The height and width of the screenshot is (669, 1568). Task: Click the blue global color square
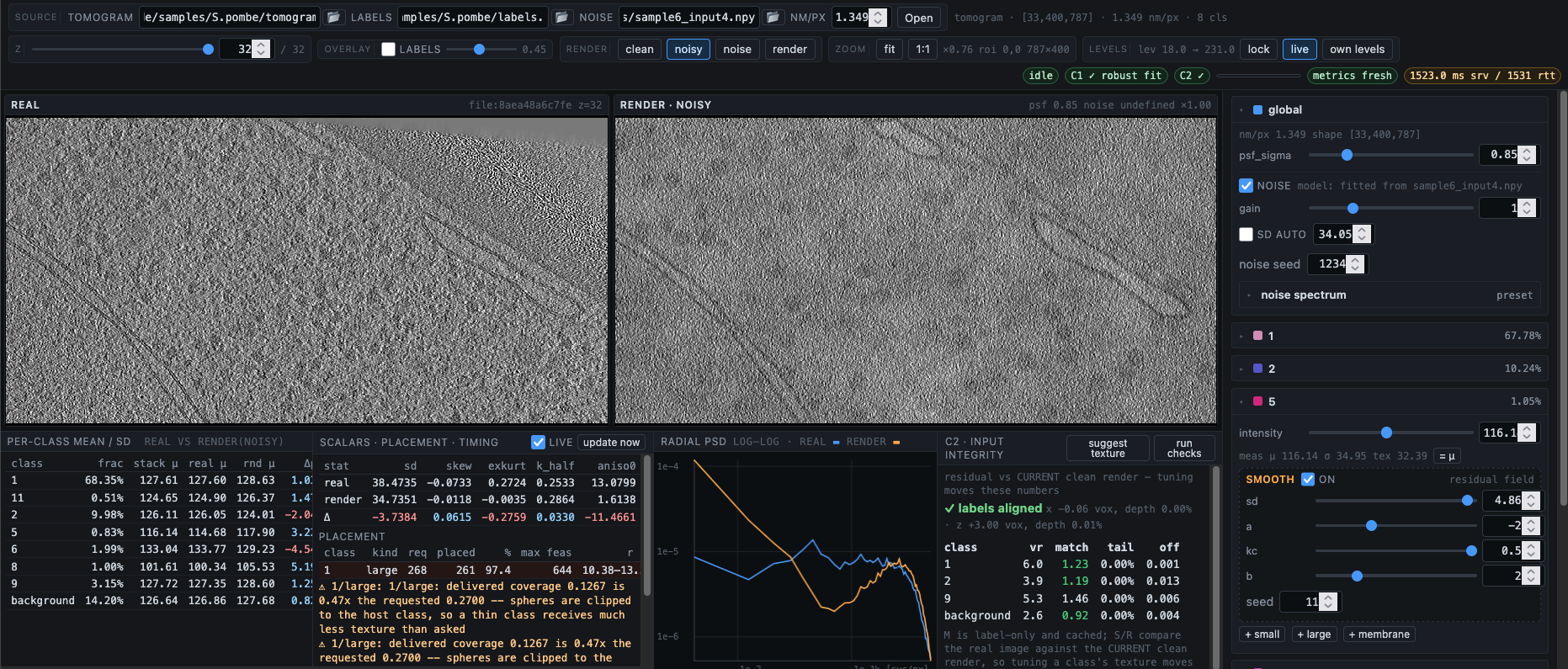pos(1257,109)
